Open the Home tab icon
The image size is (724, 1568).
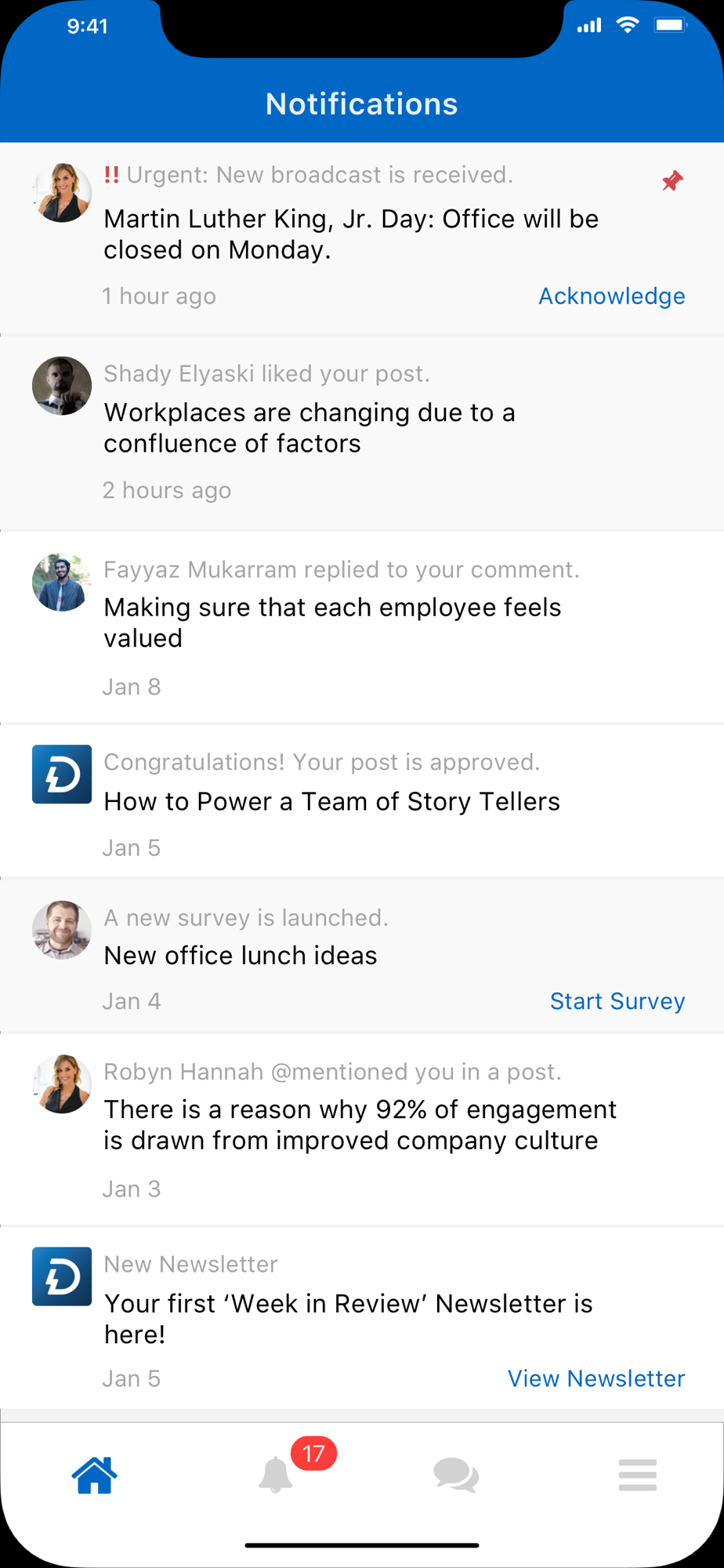coord(94,1475)
